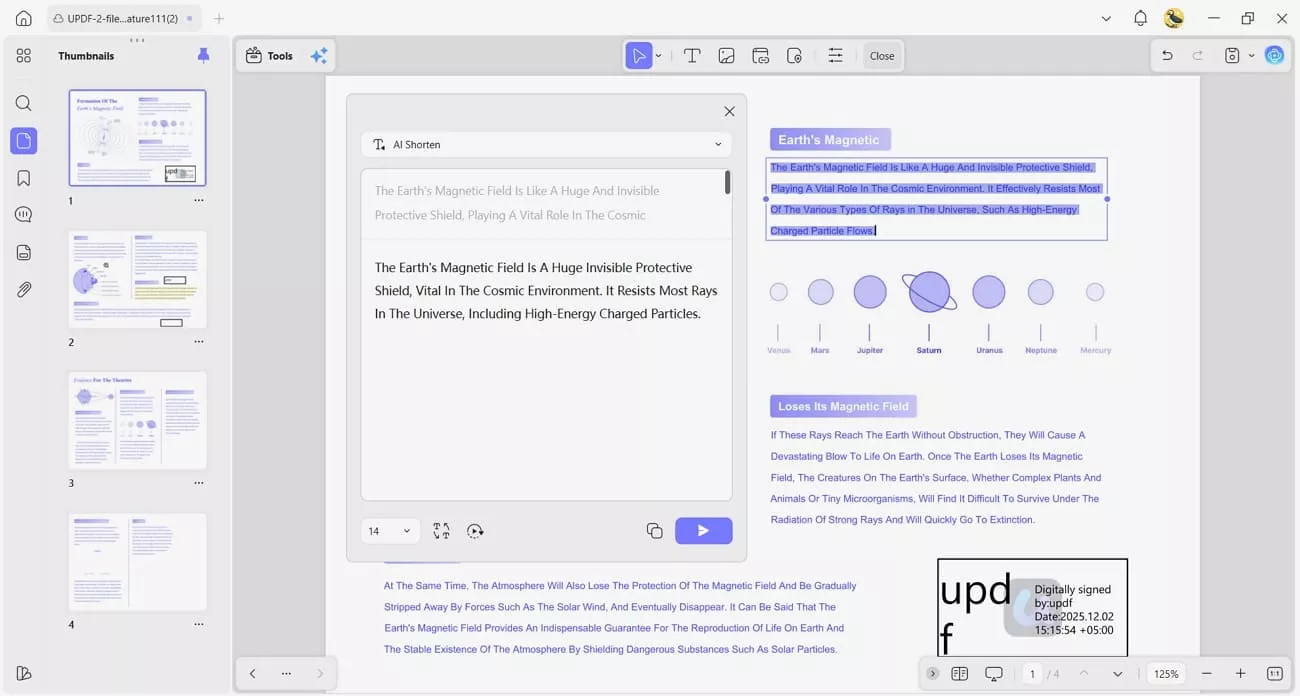This screenshot has height=696, width=1300.
Task: Toggle reader mode in the status bar
Action: pyautogui.click(x=993, y=673)
